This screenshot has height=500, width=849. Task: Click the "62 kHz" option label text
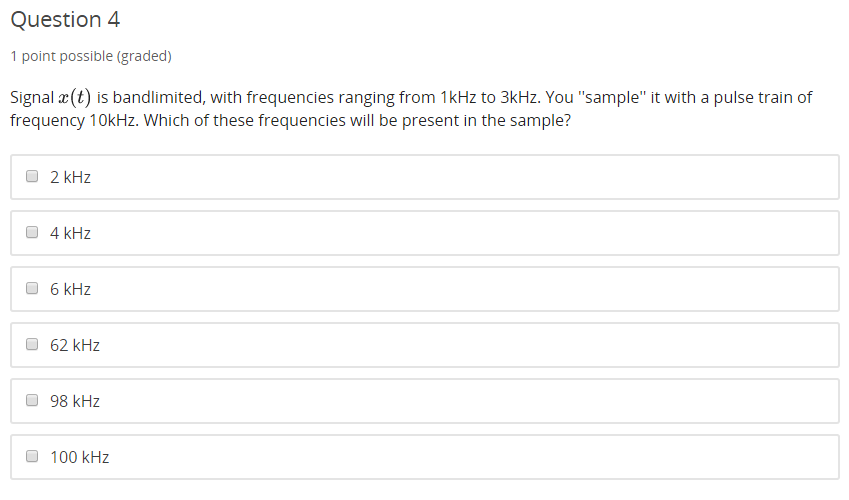click(x=75, y=345)
